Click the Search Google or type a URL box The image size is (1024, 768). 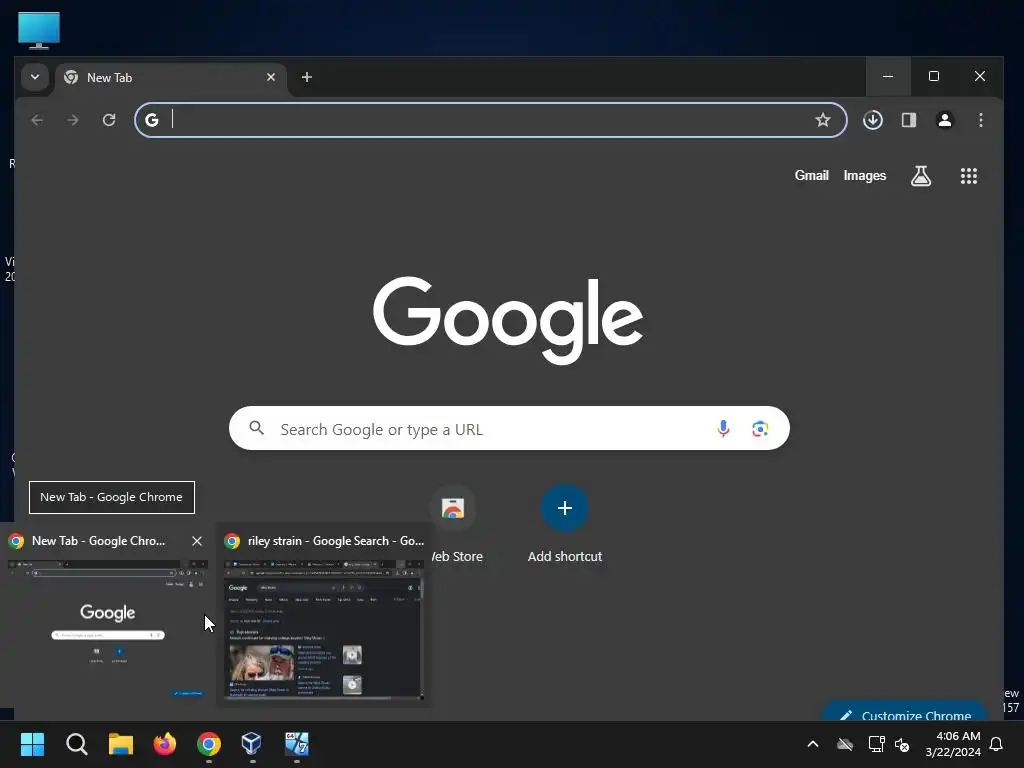tap(509, 428)
